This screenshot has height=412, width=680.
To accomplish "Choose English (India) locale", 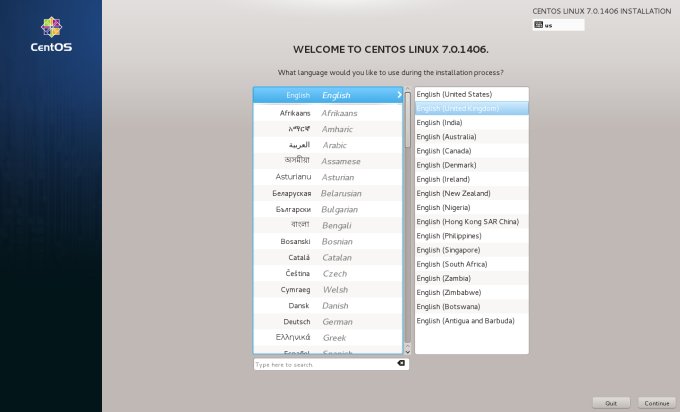I will pos(472,122).
